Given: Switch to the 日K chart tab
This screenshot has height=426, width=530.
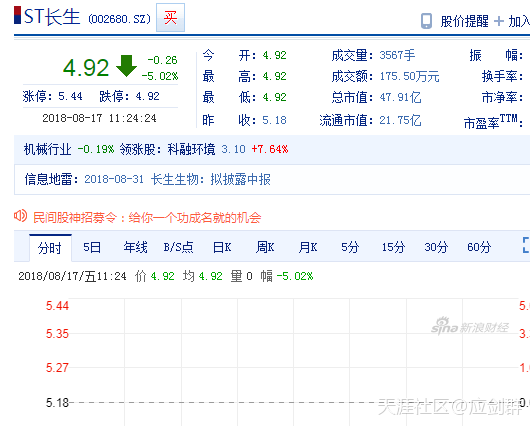Looking at the screenshot, I should 222,247.
